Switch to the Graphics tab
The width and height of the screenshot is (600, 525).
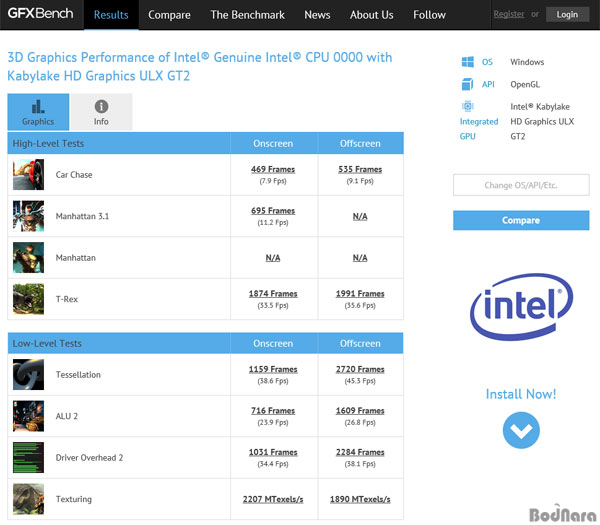(x=38, y=112)
